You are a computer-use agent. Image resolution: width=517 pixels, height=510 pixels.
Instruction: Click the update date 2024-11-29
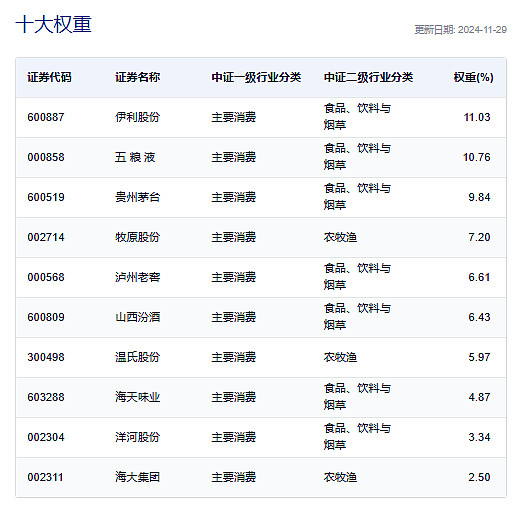tap(482, 30)
